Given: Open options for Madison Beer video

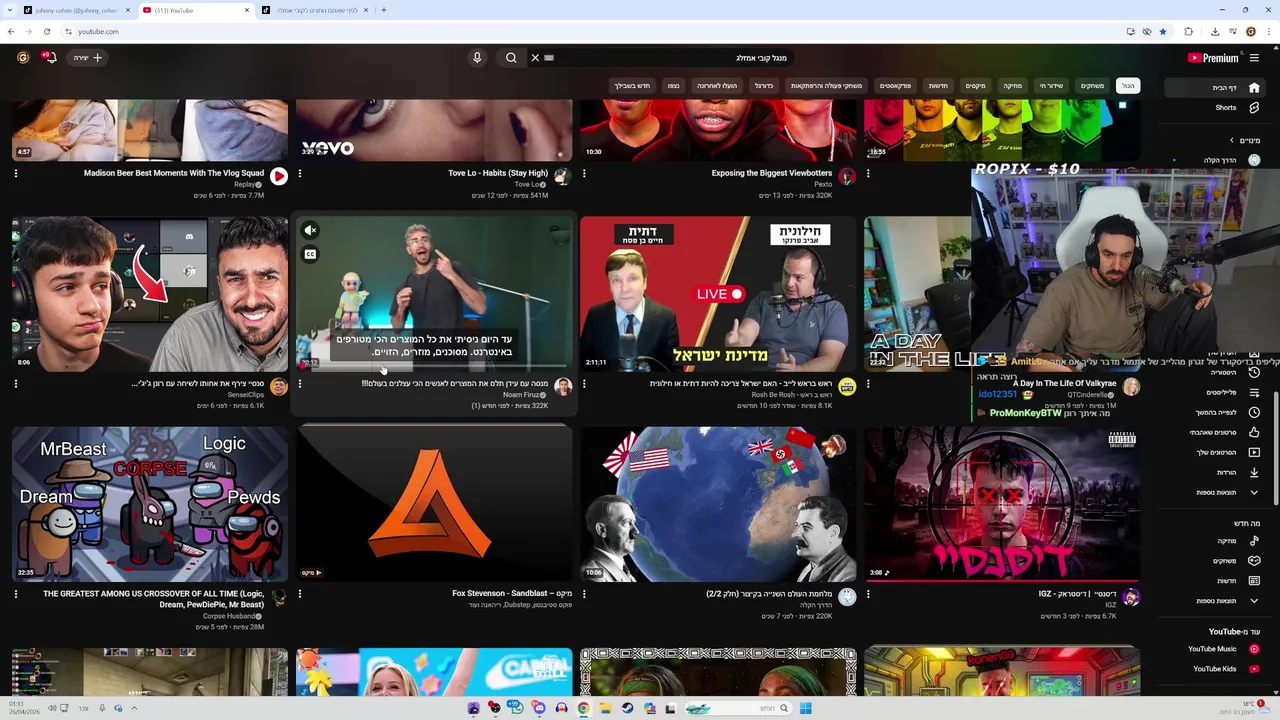Looking at the screenshot, I should tap(15, 173).
